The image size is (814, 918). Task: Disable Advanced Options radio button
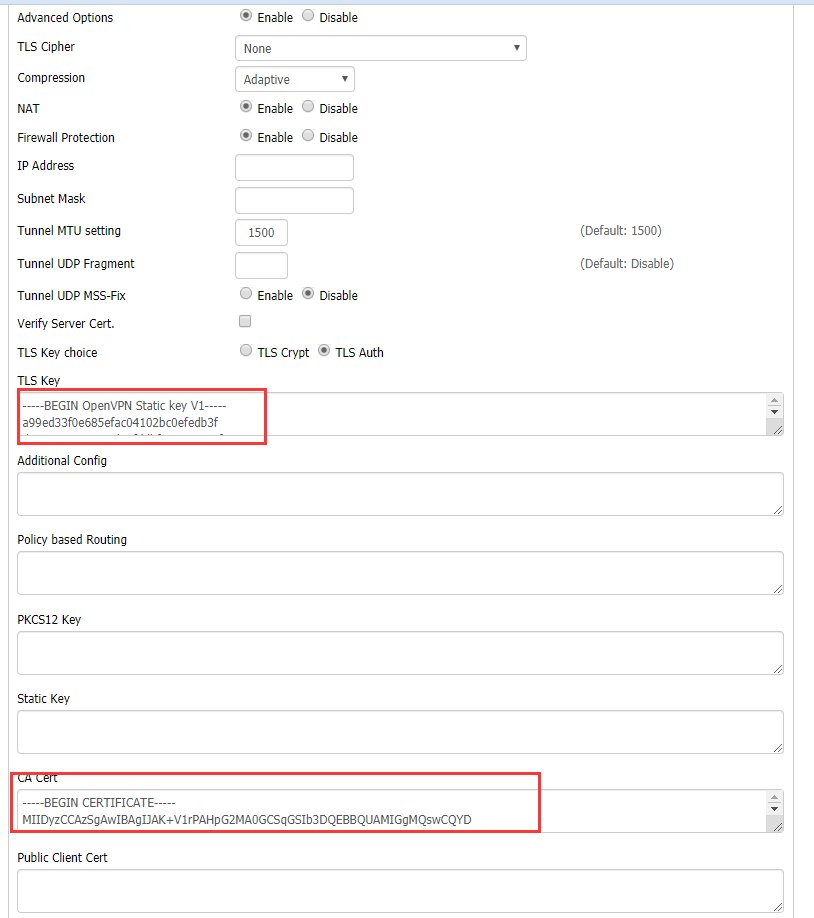[x=308, y=16]
